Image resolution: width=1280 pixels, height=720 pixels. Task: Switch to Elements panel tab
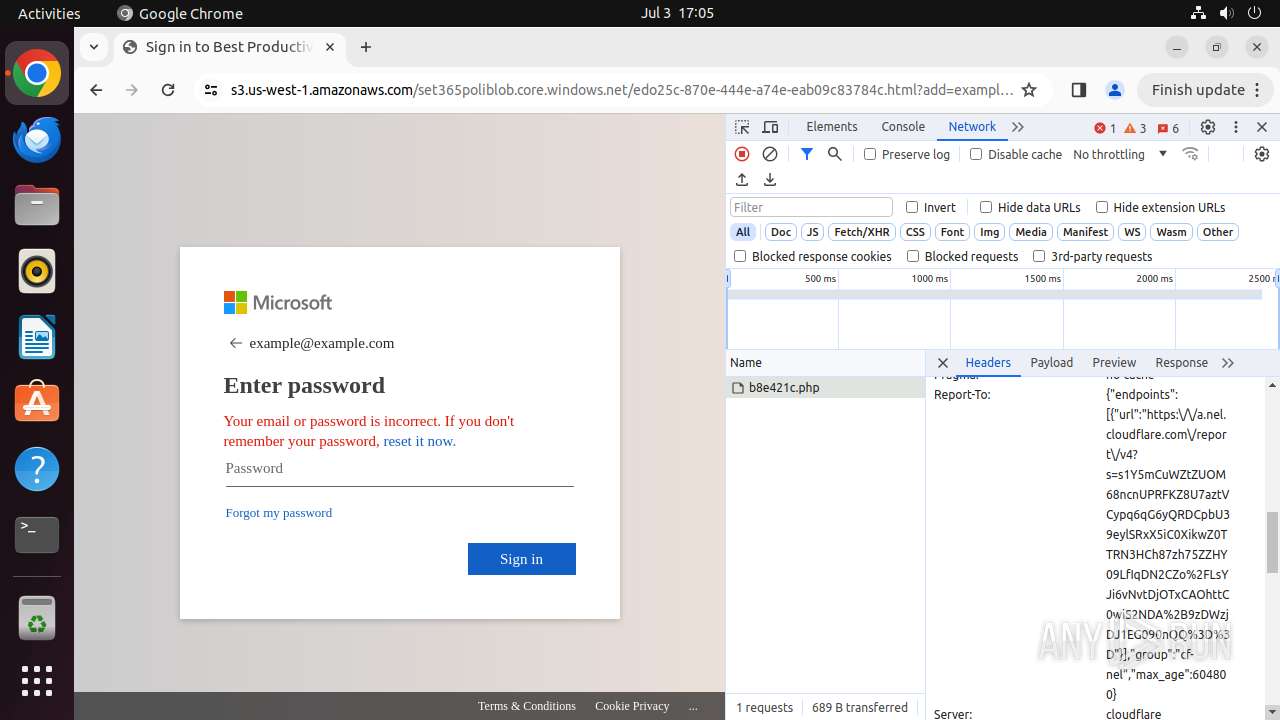click(x=832, y=127)
